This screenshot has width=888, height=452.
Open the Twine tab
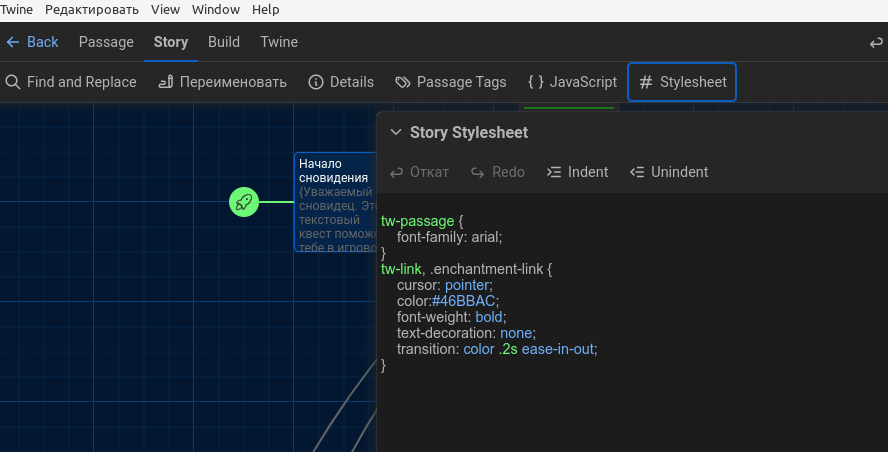[x=279, y=42]
